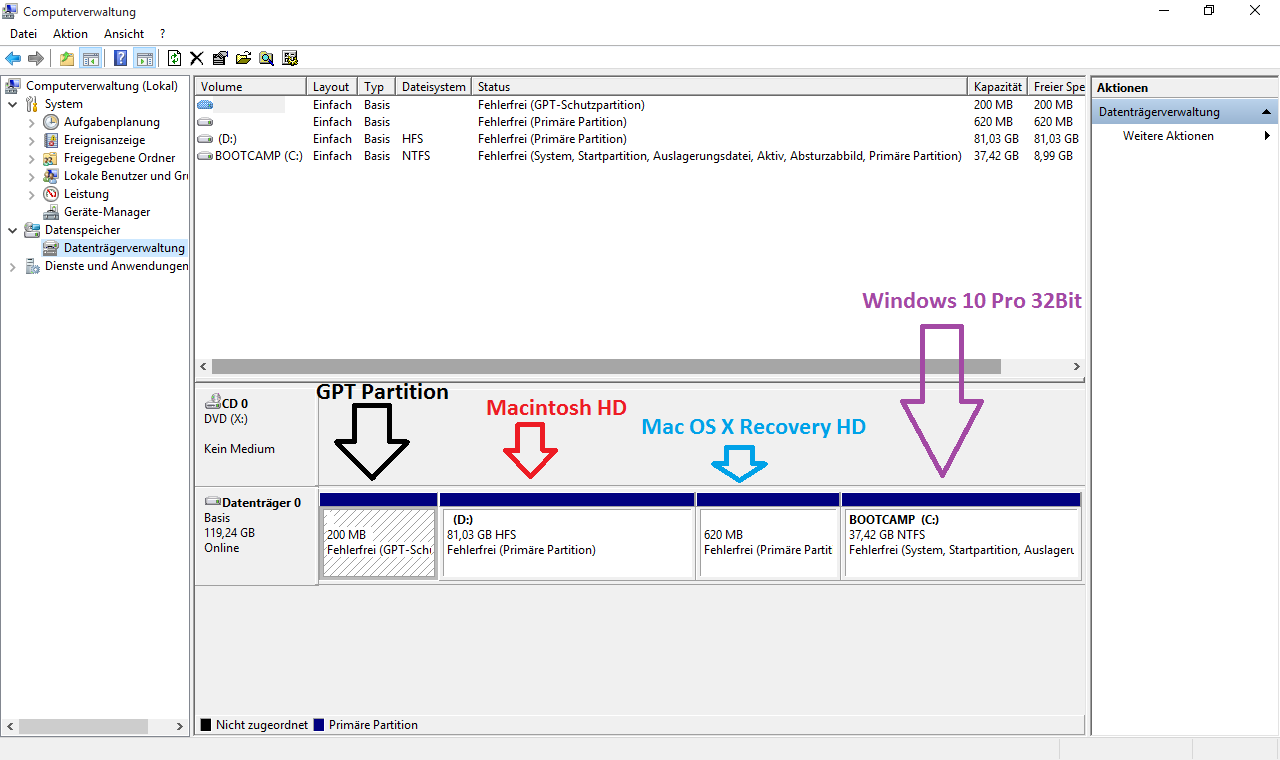Select the Datenträgerverwaltung tree icon
Image resolution: width=1280 pixels, height=760 pixels.
pos(51,248)
